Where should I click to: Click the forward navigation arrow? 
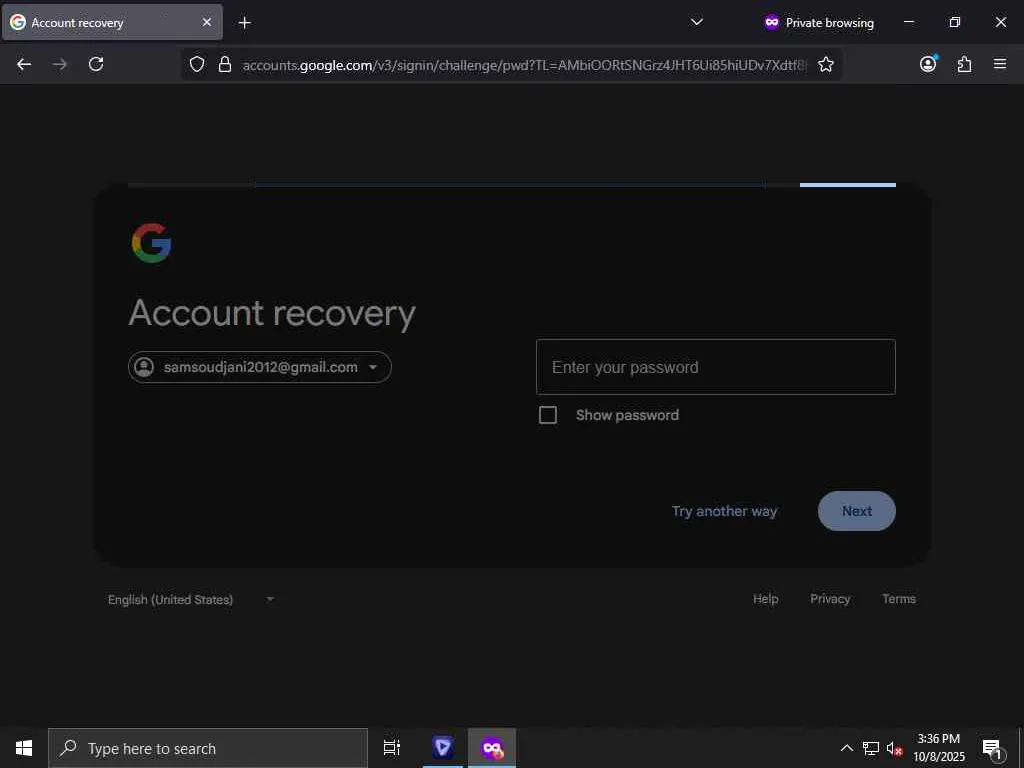tap(60, 64)
